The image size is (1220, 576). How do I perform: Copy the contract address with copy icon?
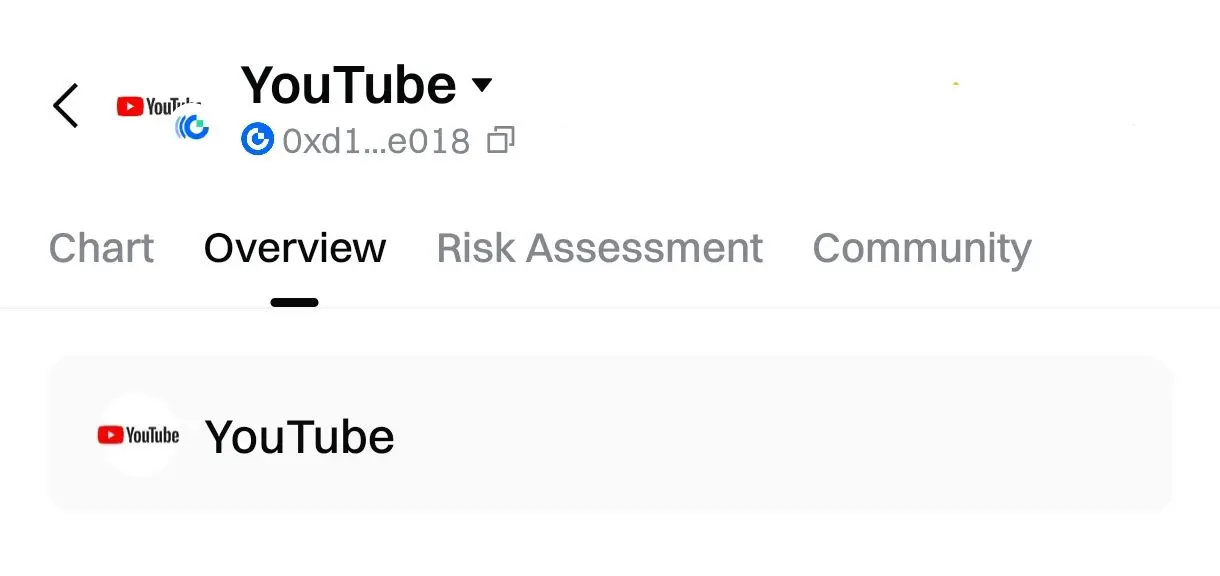point(500,141)
